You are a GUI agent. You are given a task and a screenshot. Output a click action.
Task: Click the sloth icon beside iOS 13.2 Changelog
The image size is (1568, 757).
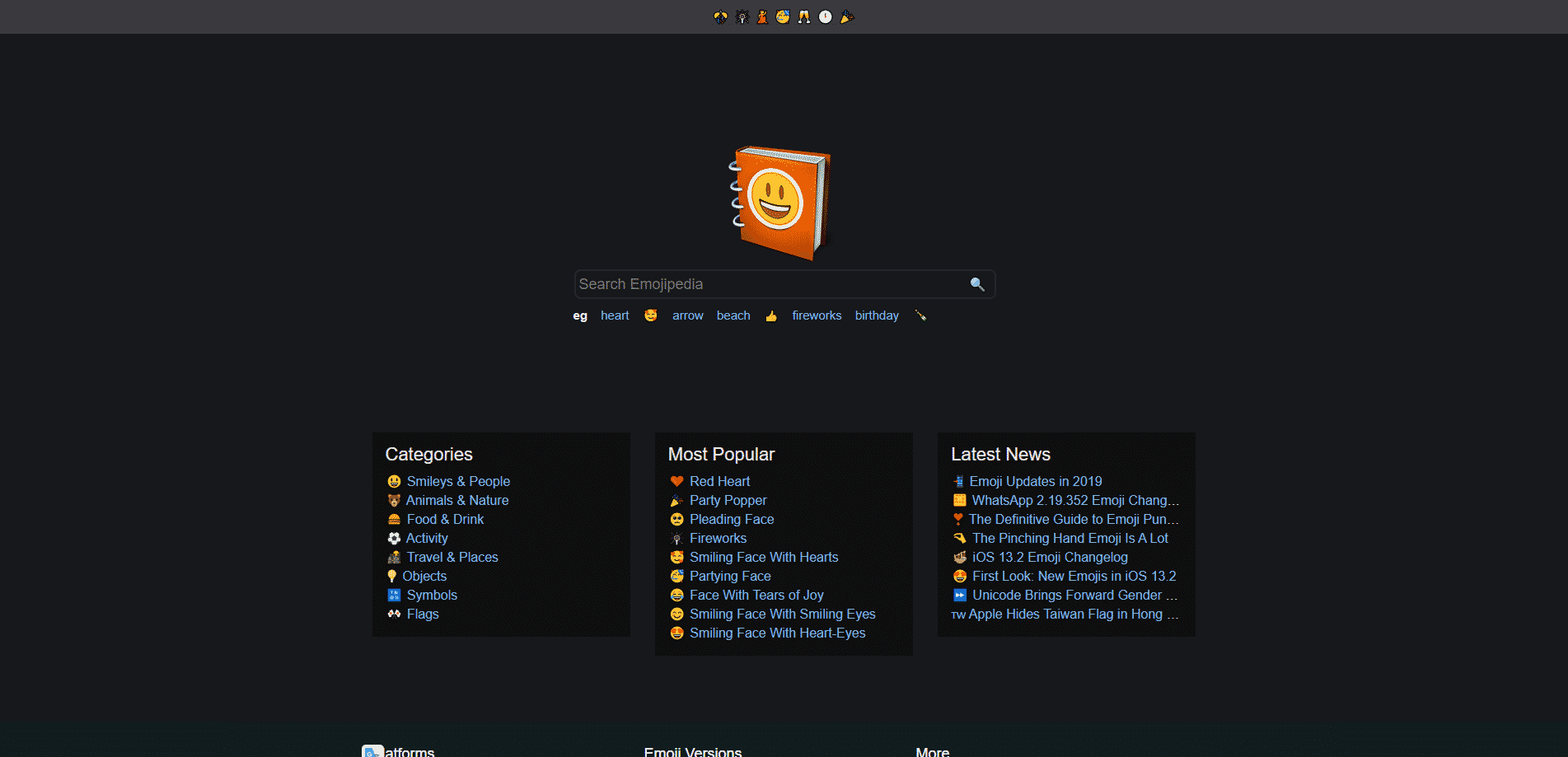(x=959, y=557)
